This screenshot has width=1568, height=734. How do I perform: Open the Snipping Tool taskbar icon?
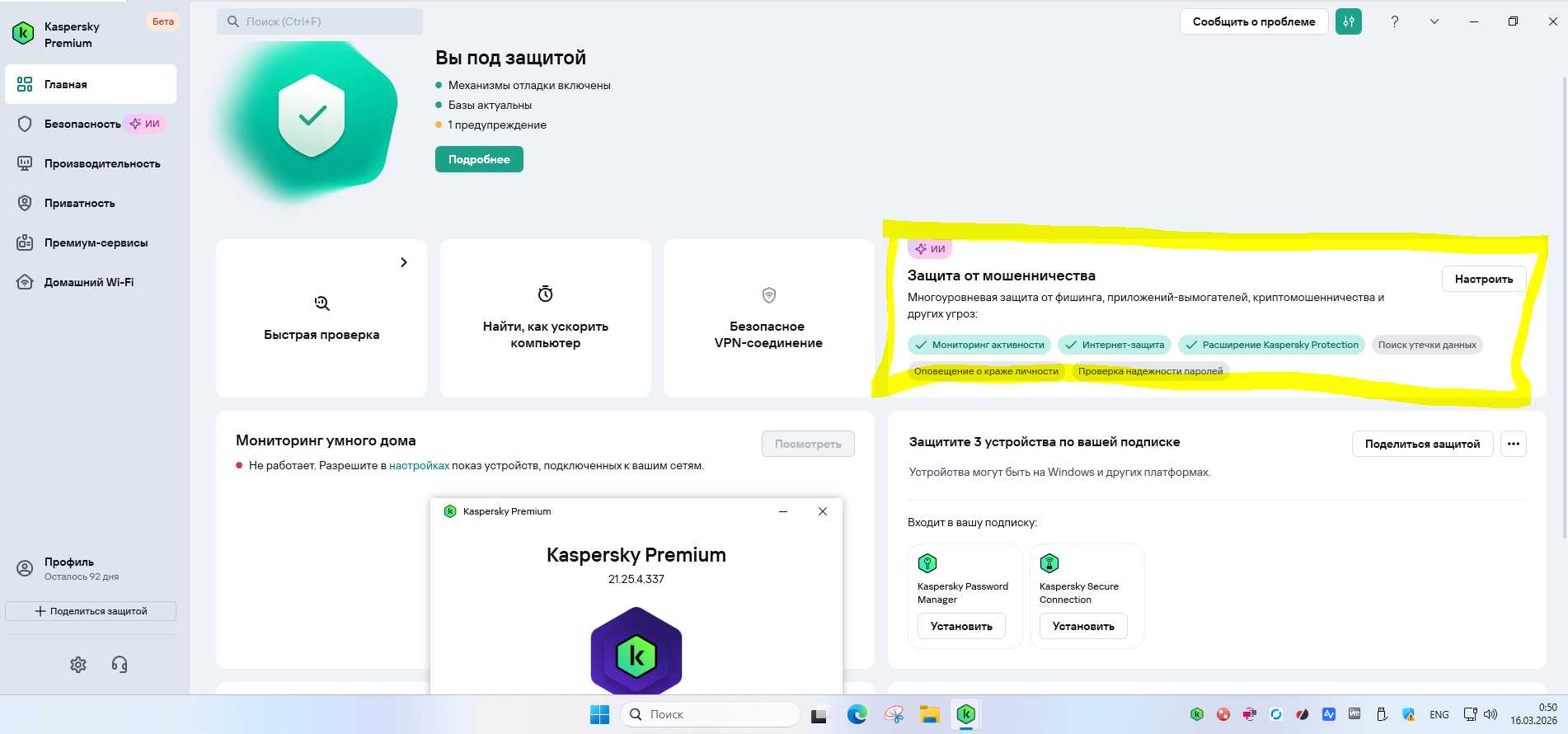coord(894,714)
